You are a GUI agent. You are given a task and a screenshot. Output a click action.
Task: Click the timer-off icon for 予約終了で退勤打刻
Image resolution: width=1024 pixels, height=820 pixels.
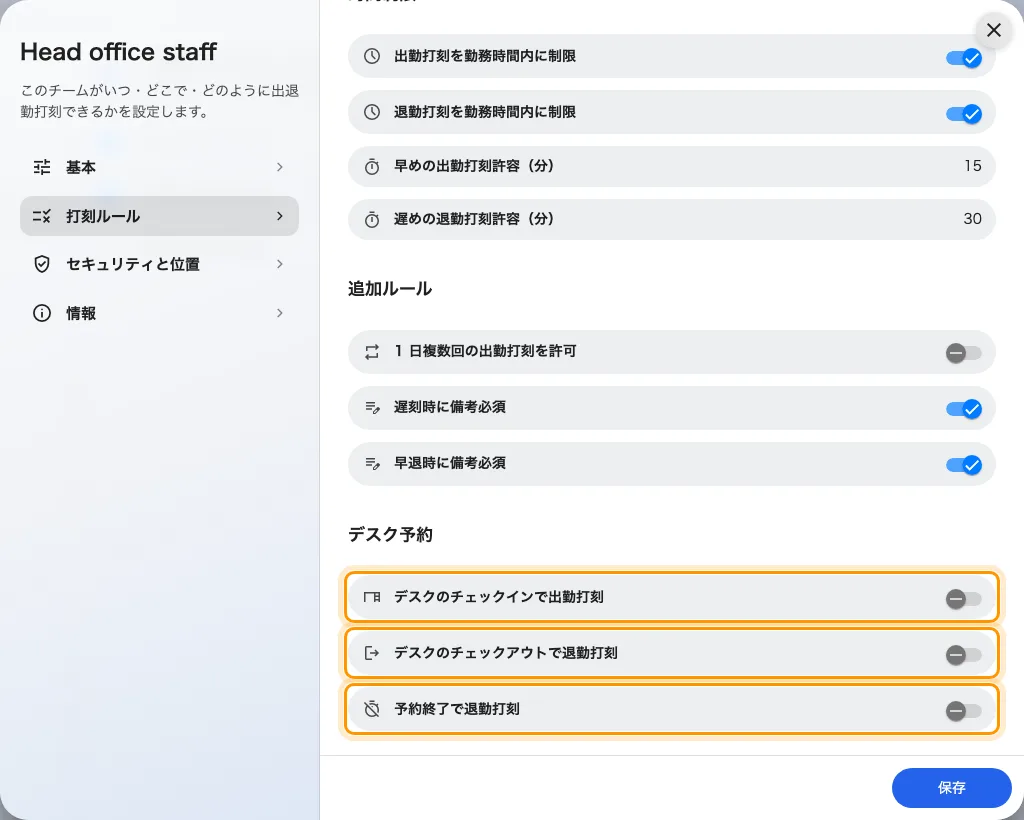coord(372,709)
